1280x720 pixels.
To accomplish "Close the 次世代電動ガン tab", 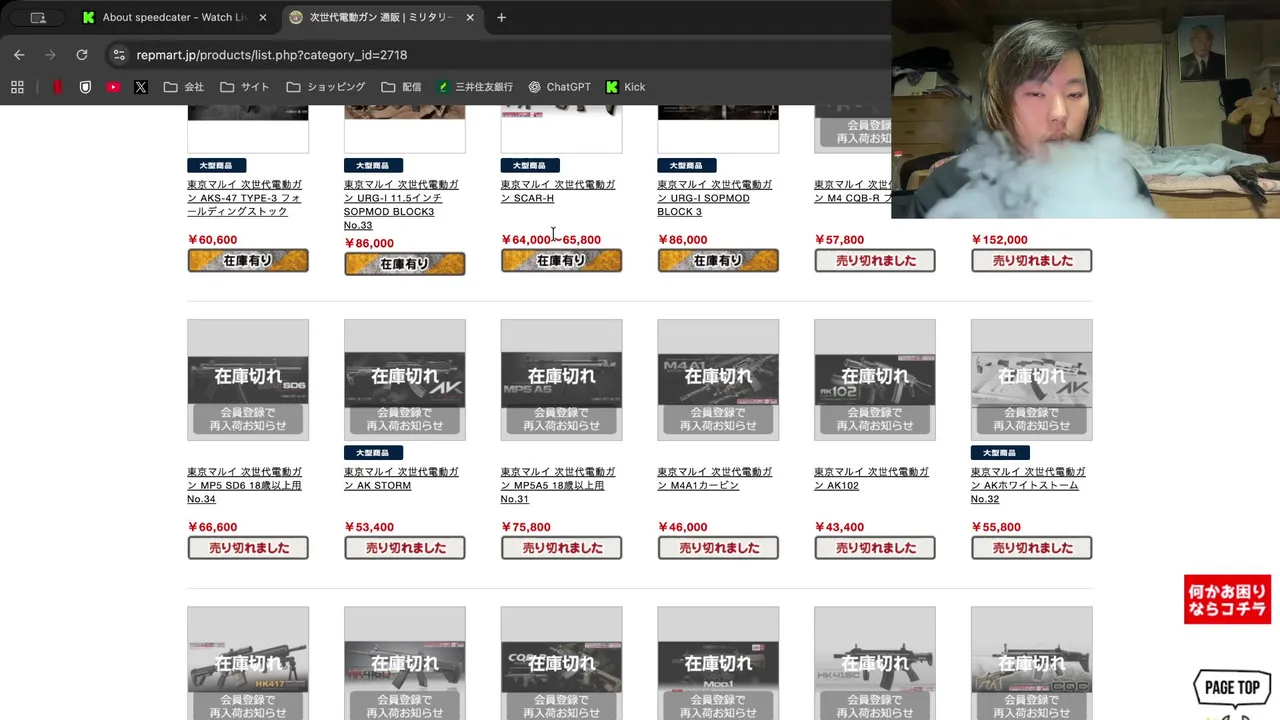I will click(x=470, y=17).
